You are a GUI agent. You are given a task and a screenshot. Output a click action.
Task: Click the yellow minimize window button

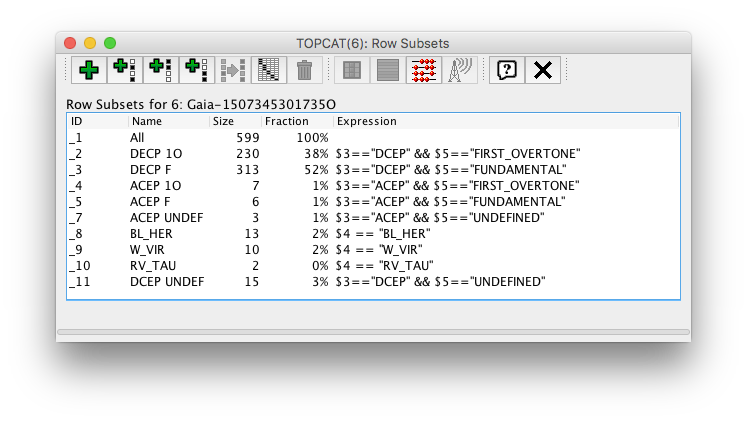coord(90,43)
